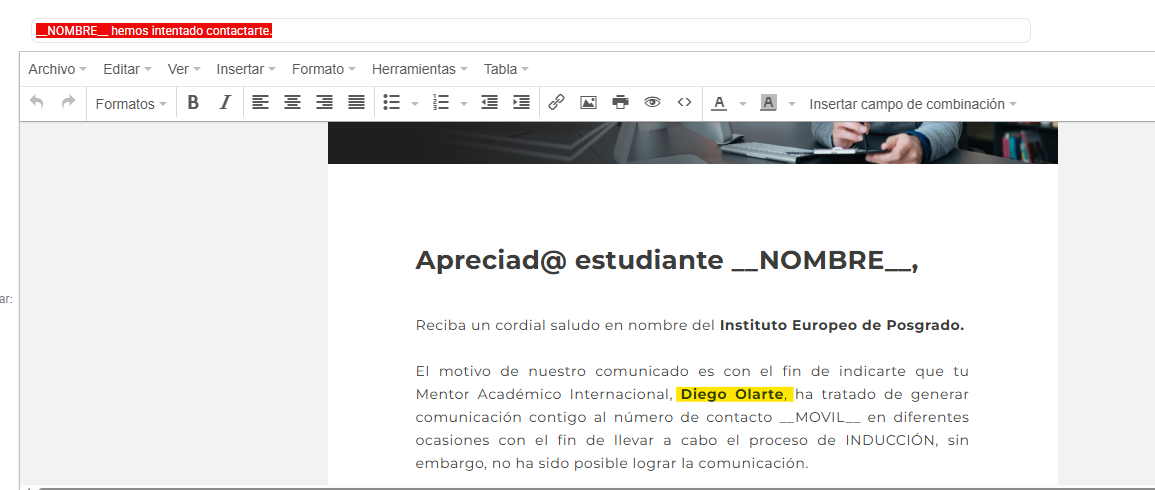This screenshot has width=1155, height=490.
Task: Click the Redo arrow icon
Action: [x=68, y=103]
